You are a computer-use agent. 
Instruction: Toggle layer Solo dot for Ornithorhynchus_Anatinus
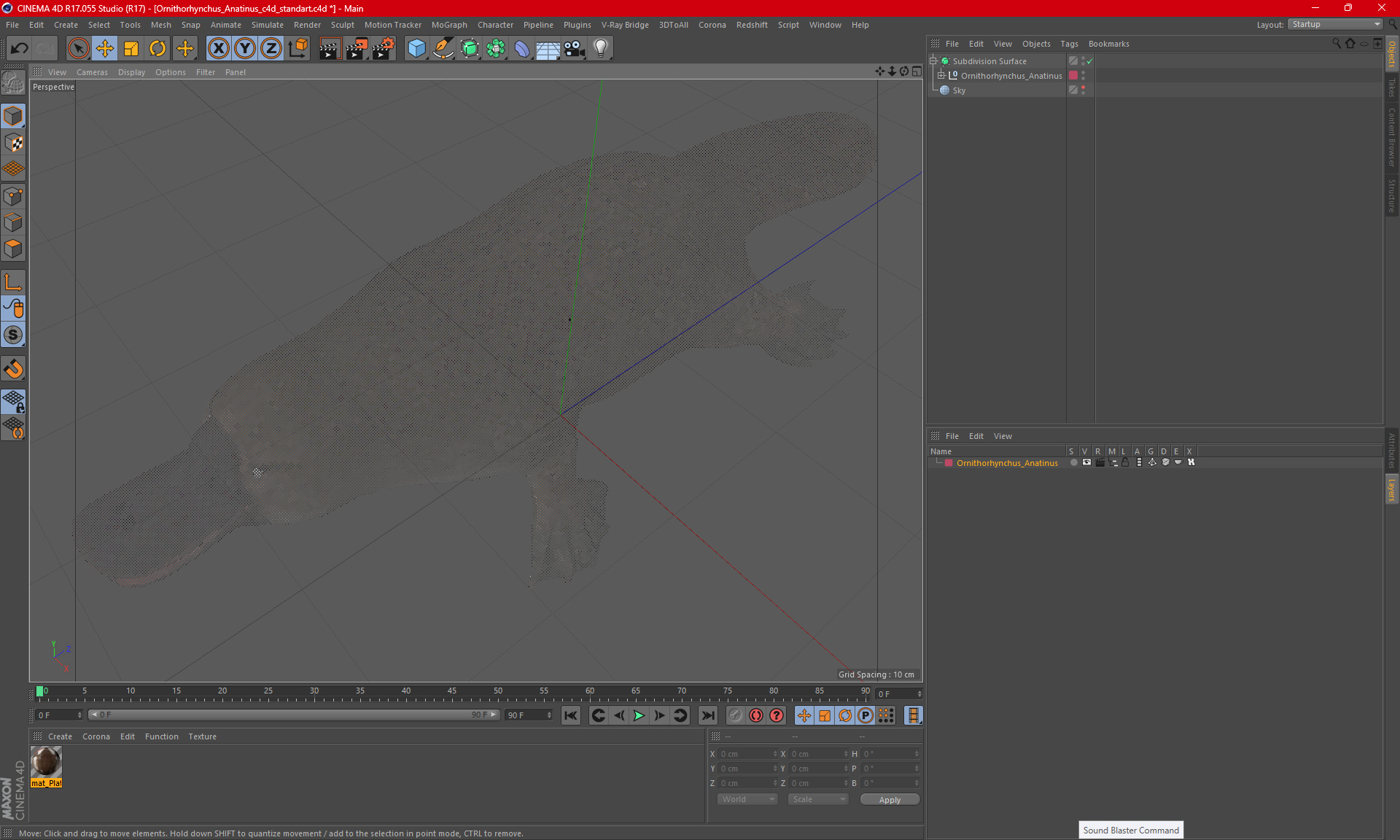(1073, 462)
